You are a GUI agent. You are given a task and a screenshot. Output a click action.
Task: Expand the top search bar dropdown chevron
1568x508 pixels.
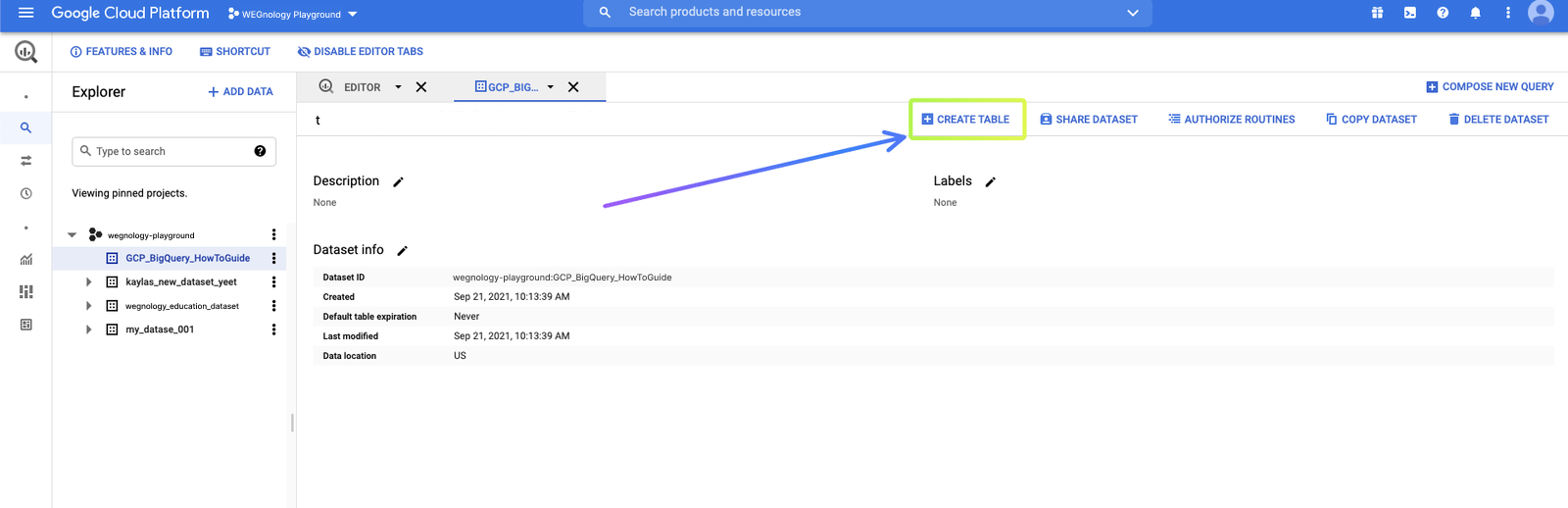tap(1132, 13)
